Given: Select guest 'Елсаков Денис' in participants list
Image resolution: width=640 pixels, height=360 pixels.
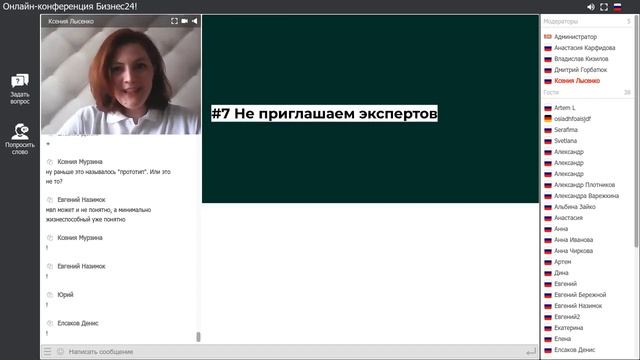Looking at the screenshot, I should 575,350.
